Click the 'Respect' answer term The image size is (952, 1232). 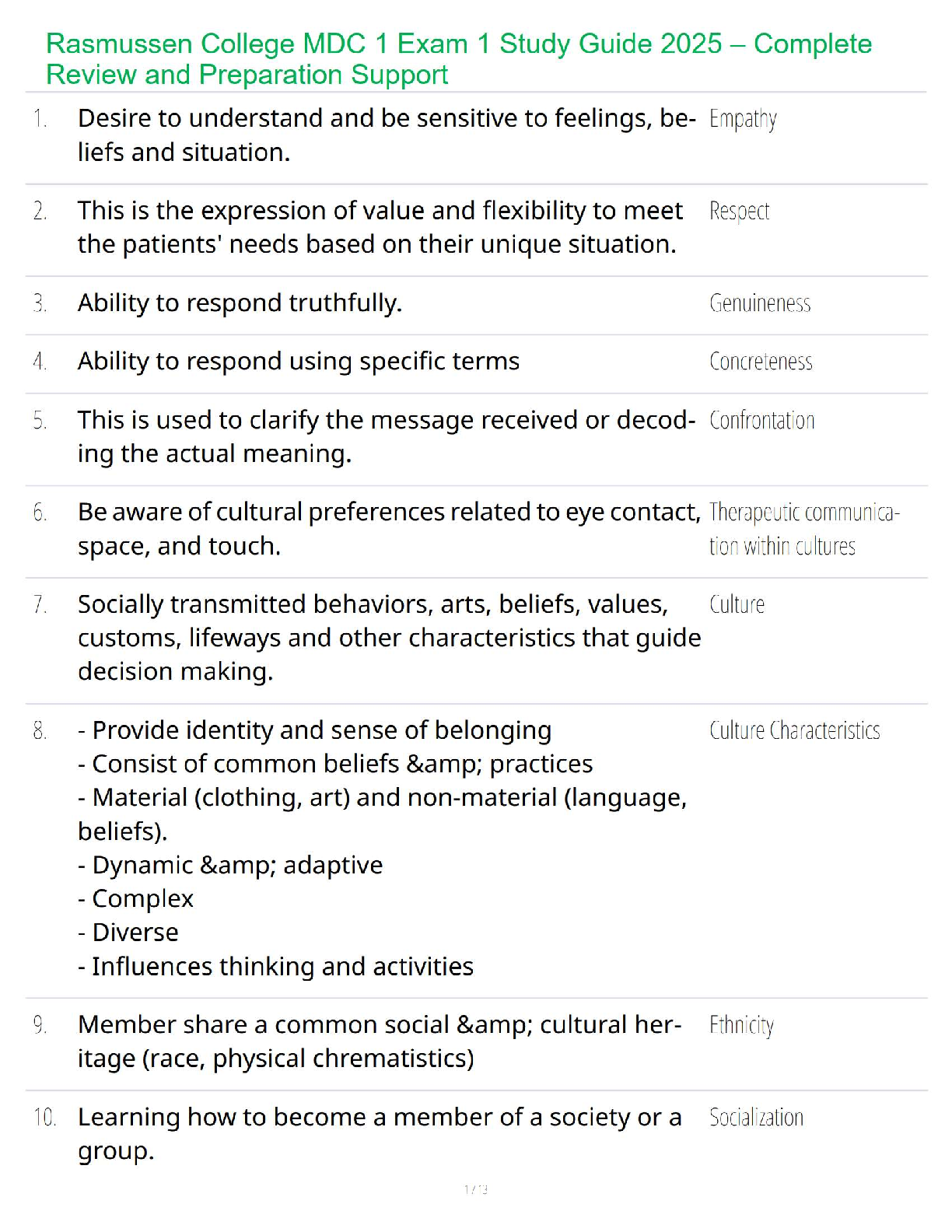coord(739,211)
